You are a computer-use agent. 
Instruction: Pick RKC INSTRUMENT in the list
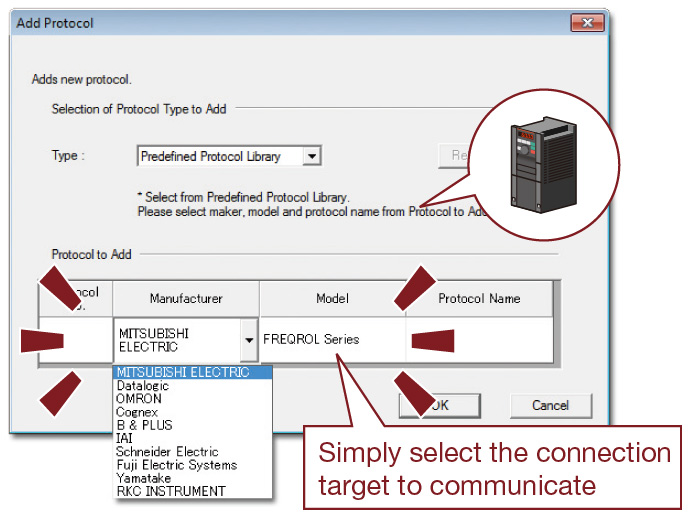point(170,491)
